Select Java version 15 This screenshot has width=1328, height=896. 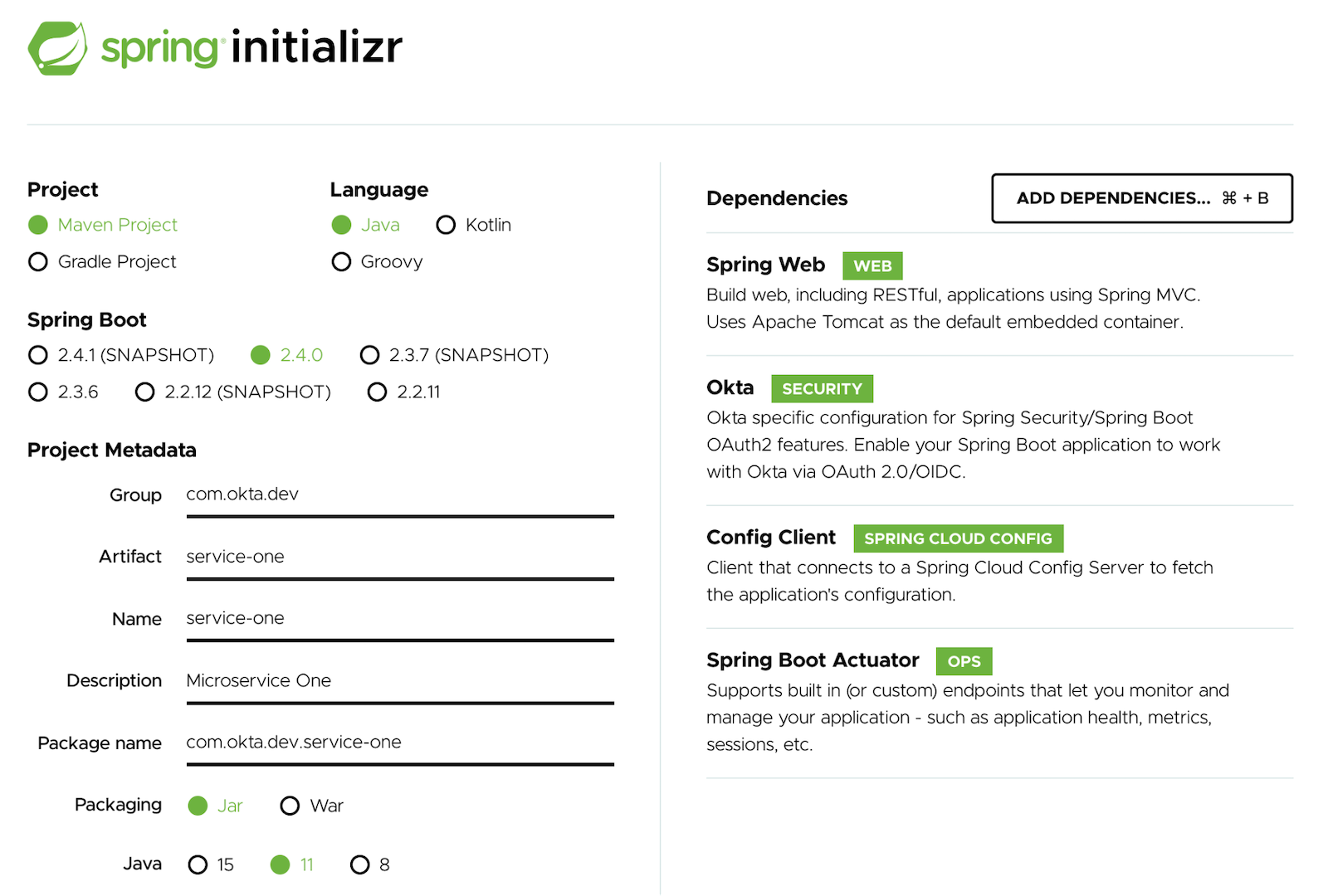click(x=198, y=865)
